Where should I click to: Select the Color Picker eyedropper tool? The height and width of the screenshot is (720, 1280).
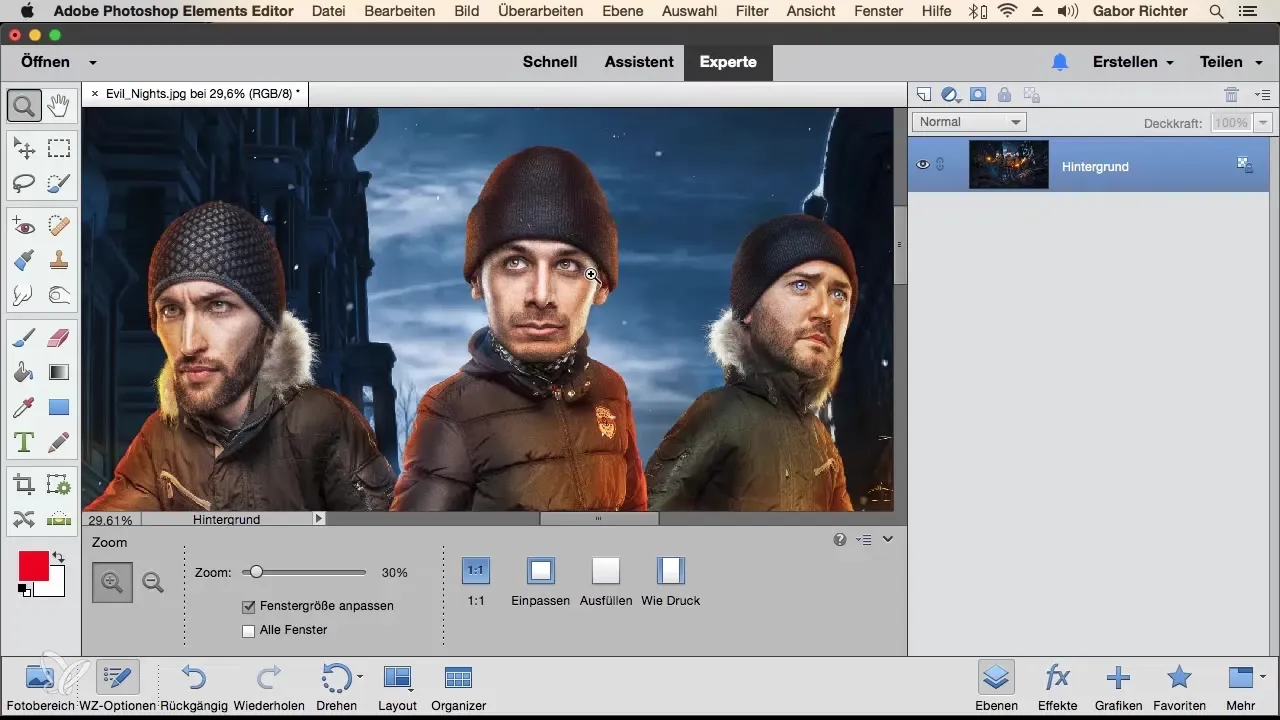click(24, 407)
